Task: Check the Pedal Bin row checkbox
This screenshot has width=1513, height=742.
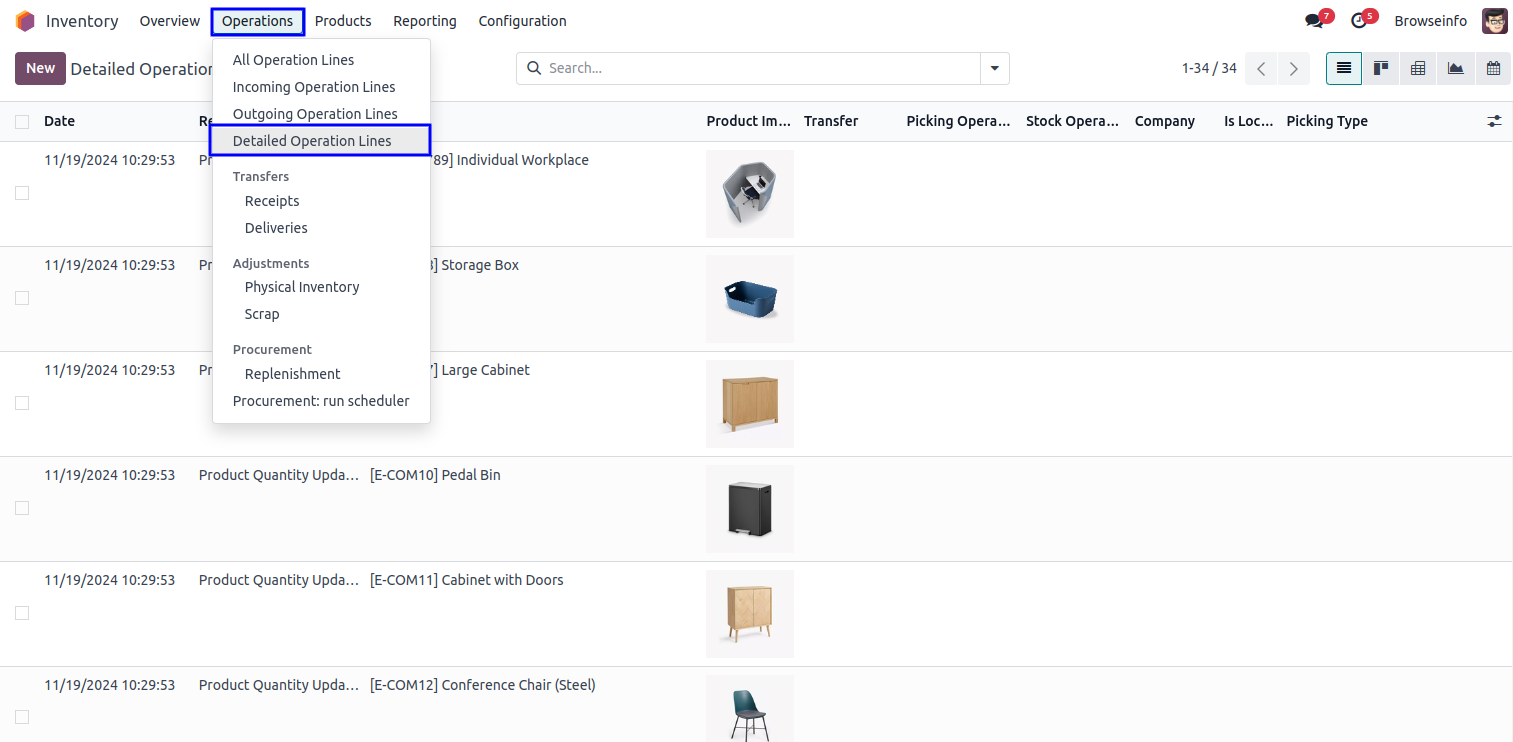Action: pyautogui.click(x=22, y=508)
